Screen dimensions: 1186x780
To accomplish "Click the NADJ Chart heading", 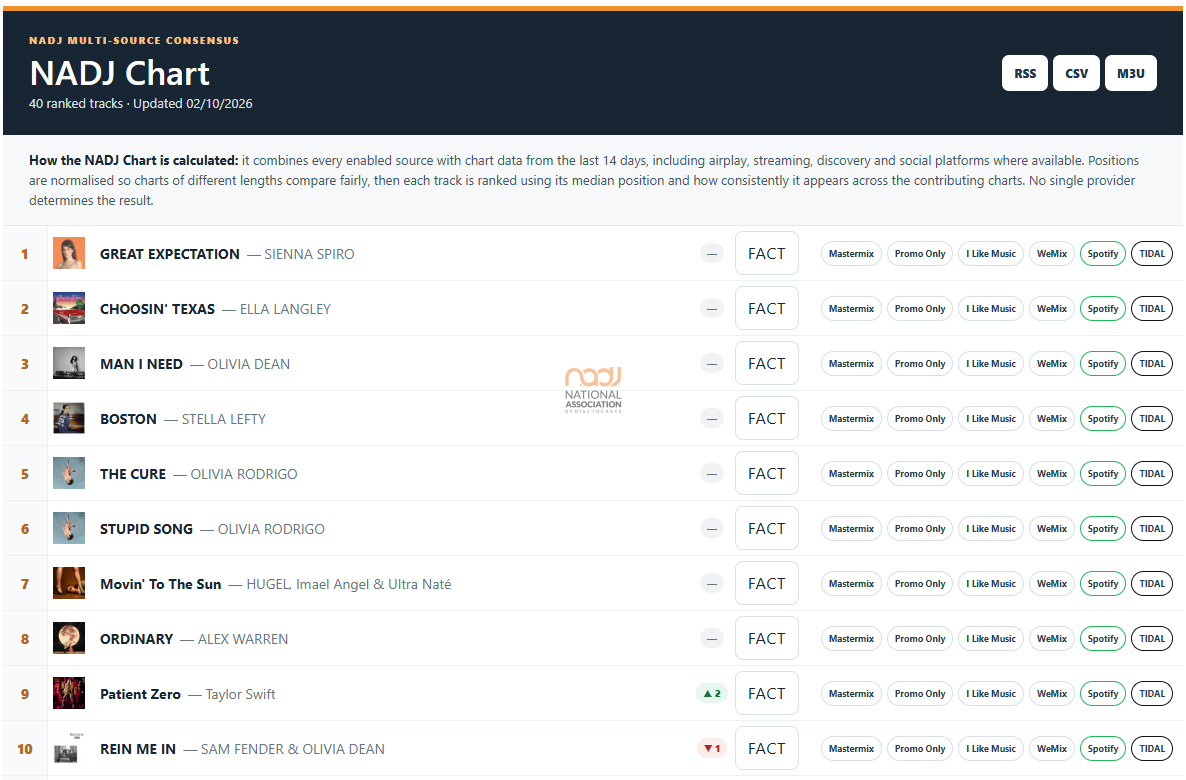I will tap(120, 73).
